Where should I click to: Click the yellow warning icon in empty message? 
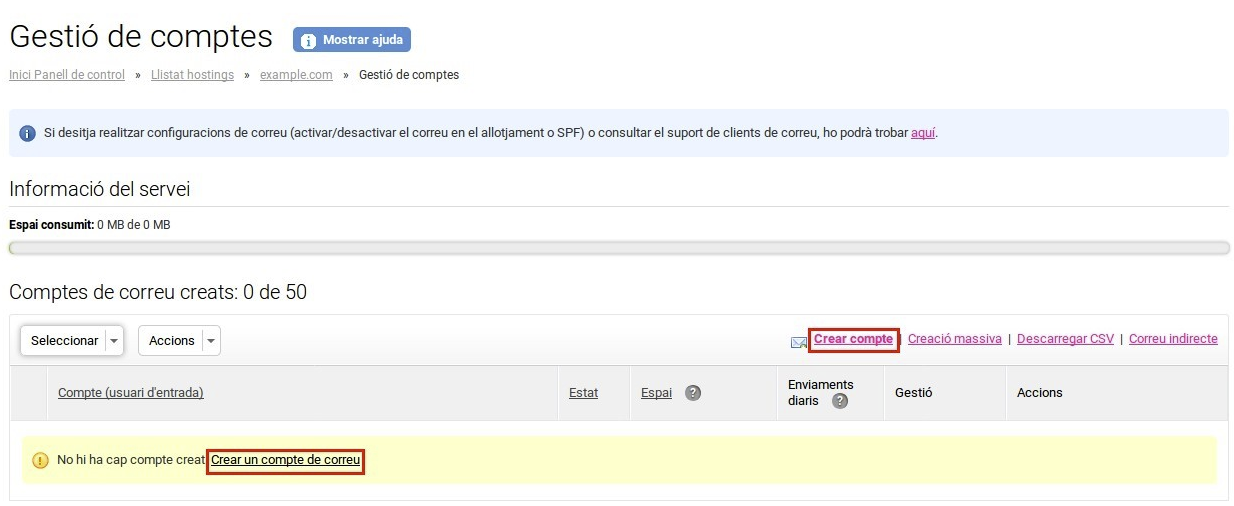pos(40,461)
